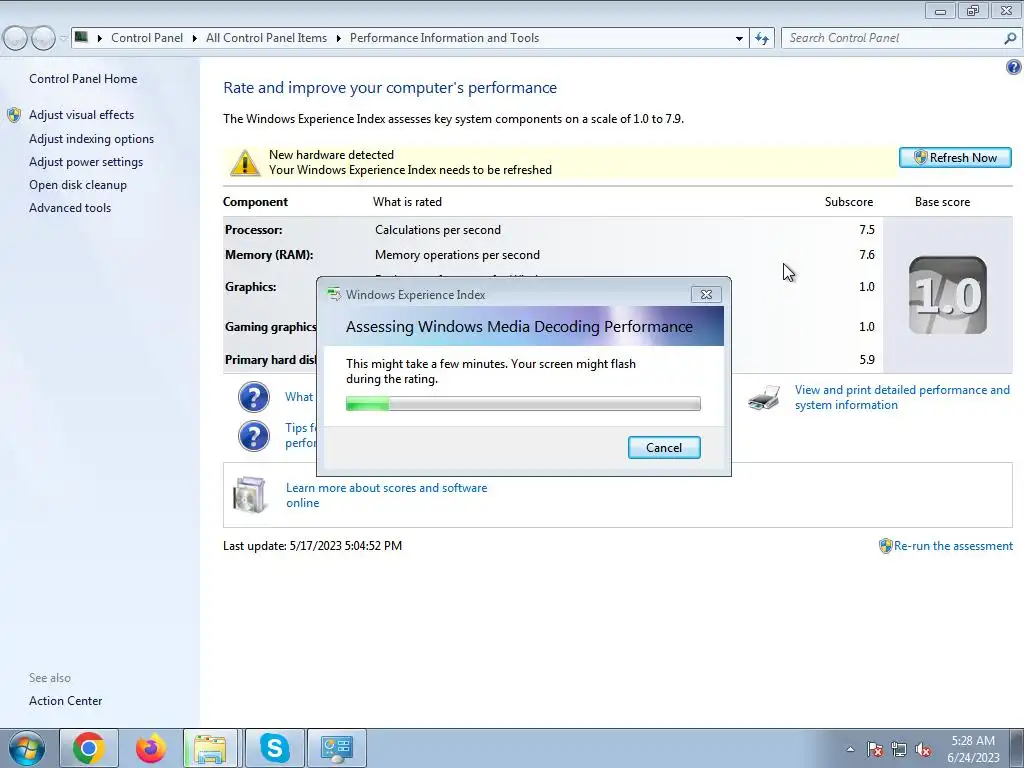Open Advanced tools
The height and width of the screenshot is (768, 1024).
[70, 208]
